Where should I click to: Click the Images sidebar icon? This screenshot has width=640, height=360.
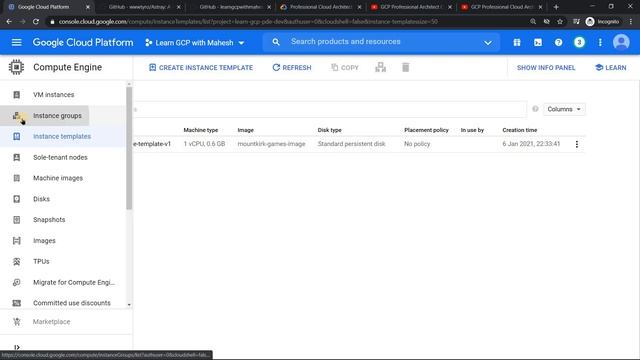(17, 240)
